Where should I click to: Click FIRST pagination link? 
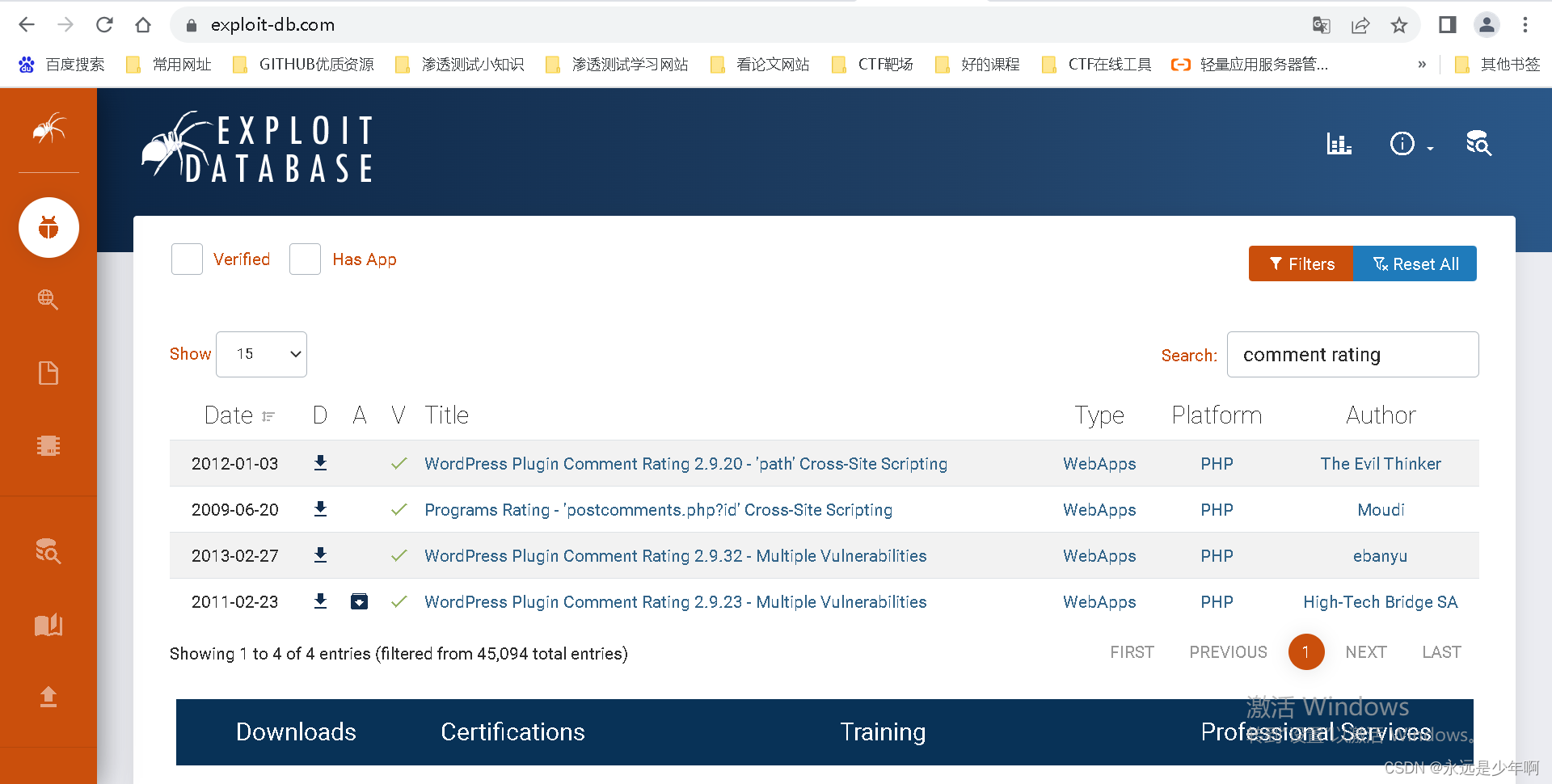pos(1132,652)
